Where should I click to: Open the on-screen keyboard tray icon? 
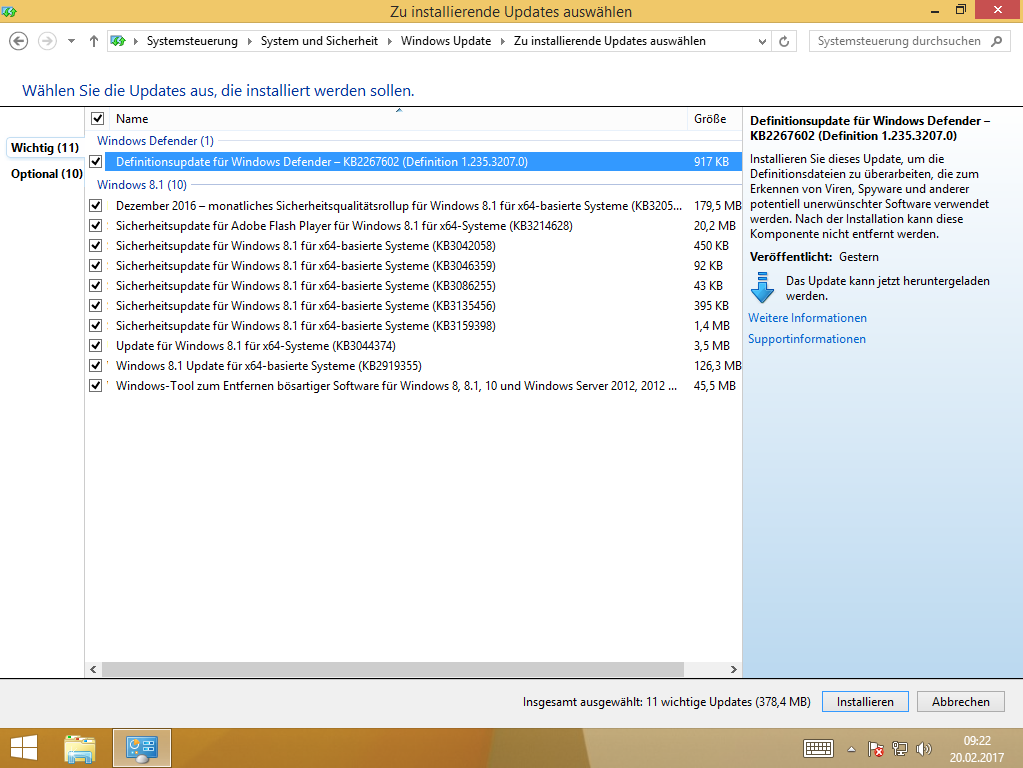818,749
